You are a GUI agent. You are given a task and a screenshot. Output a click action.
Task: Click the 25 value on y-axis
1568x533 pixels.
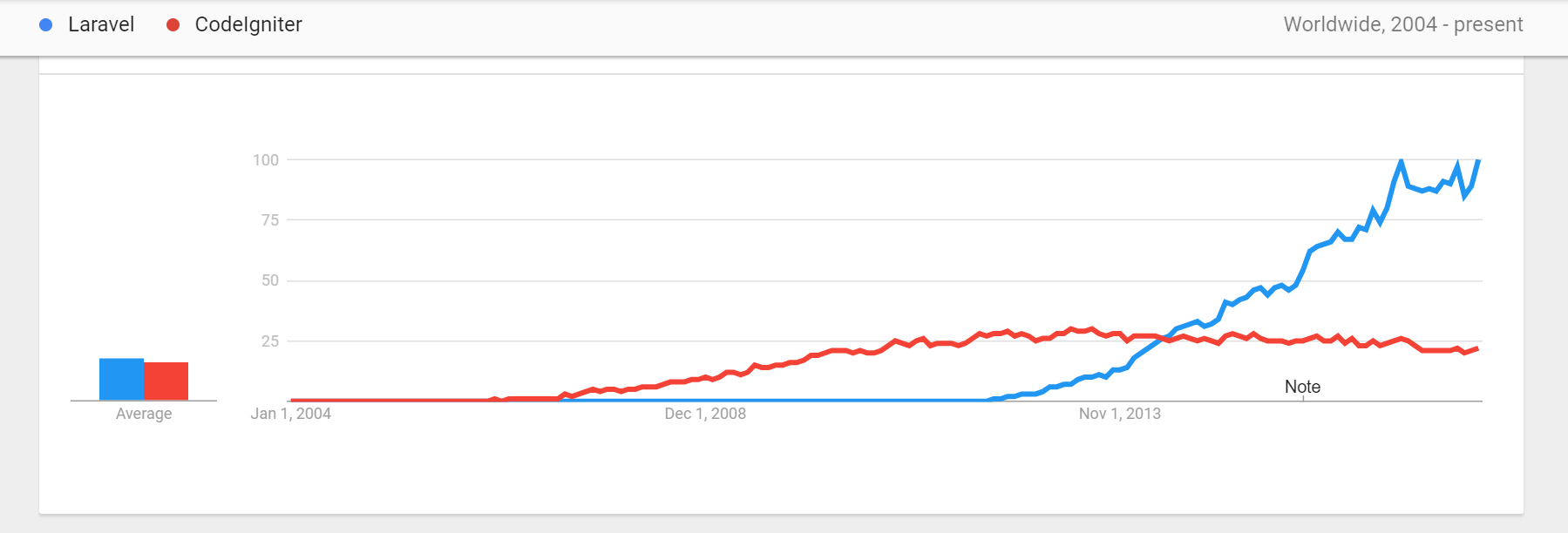[x=270, y=341]
